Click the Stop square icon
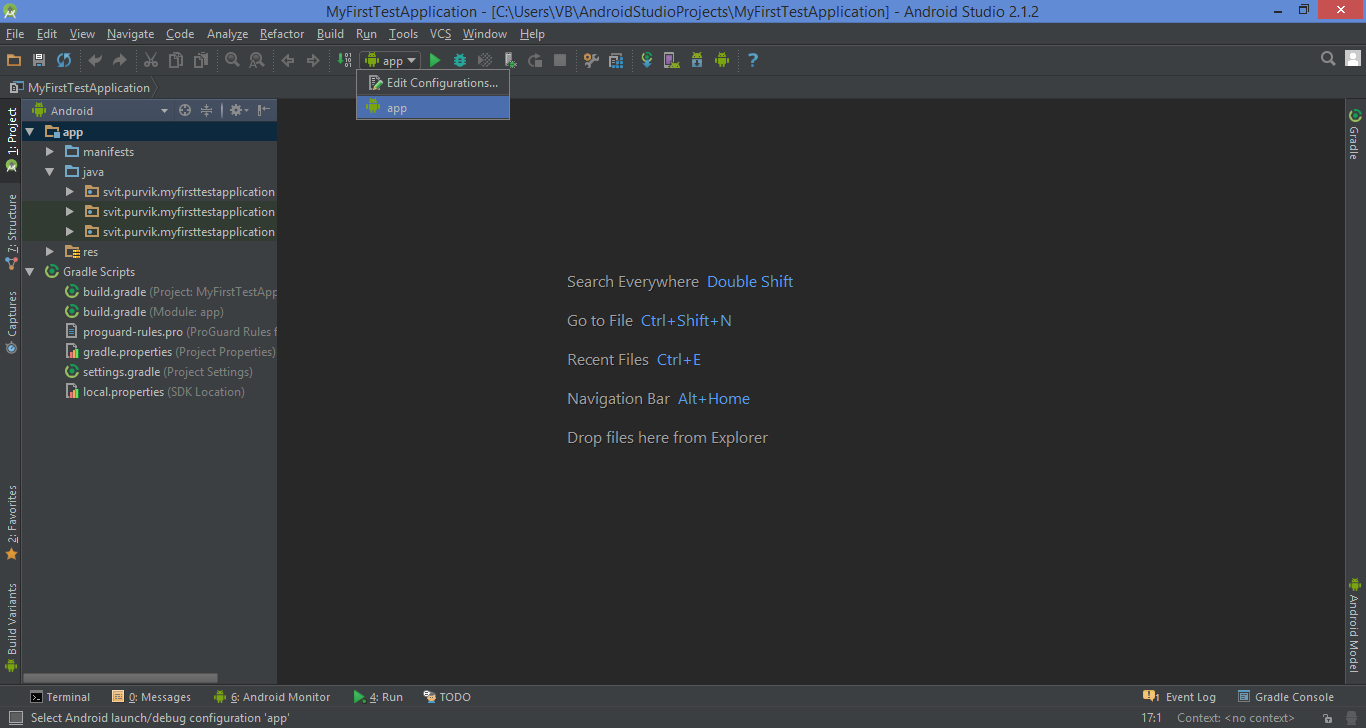This screenshot has width=1366, height=728. click(x=560, y=60)
